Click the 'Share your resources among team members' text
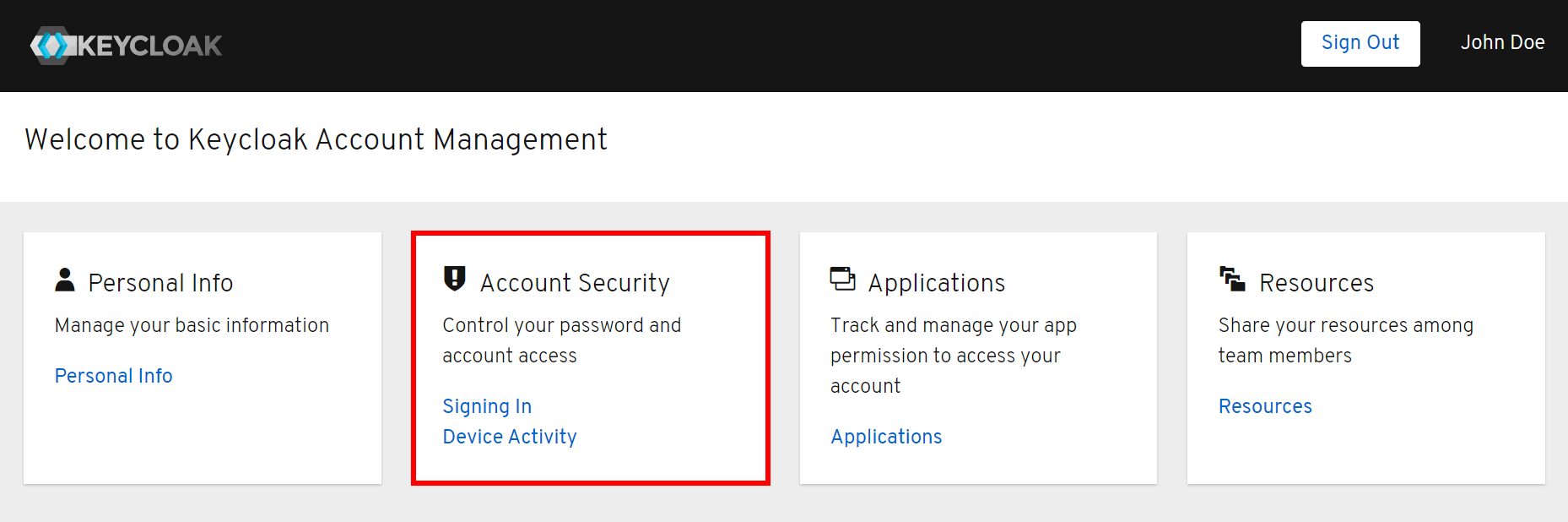 [1345, 340]
